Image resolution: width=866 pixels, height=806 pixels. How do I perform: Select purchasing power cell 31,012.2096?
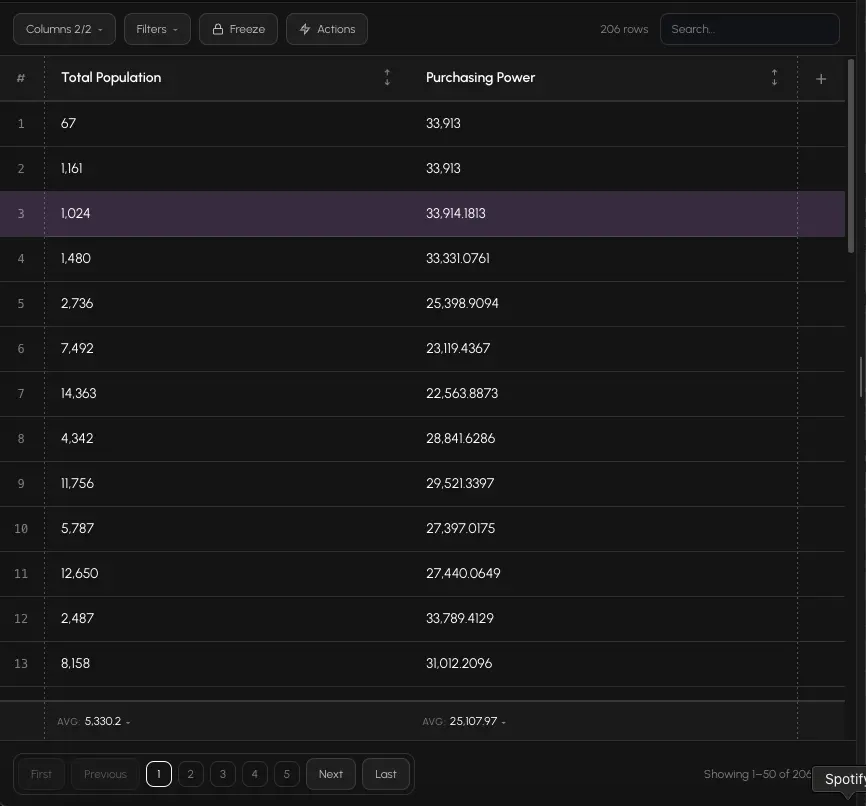click(459, 663)
